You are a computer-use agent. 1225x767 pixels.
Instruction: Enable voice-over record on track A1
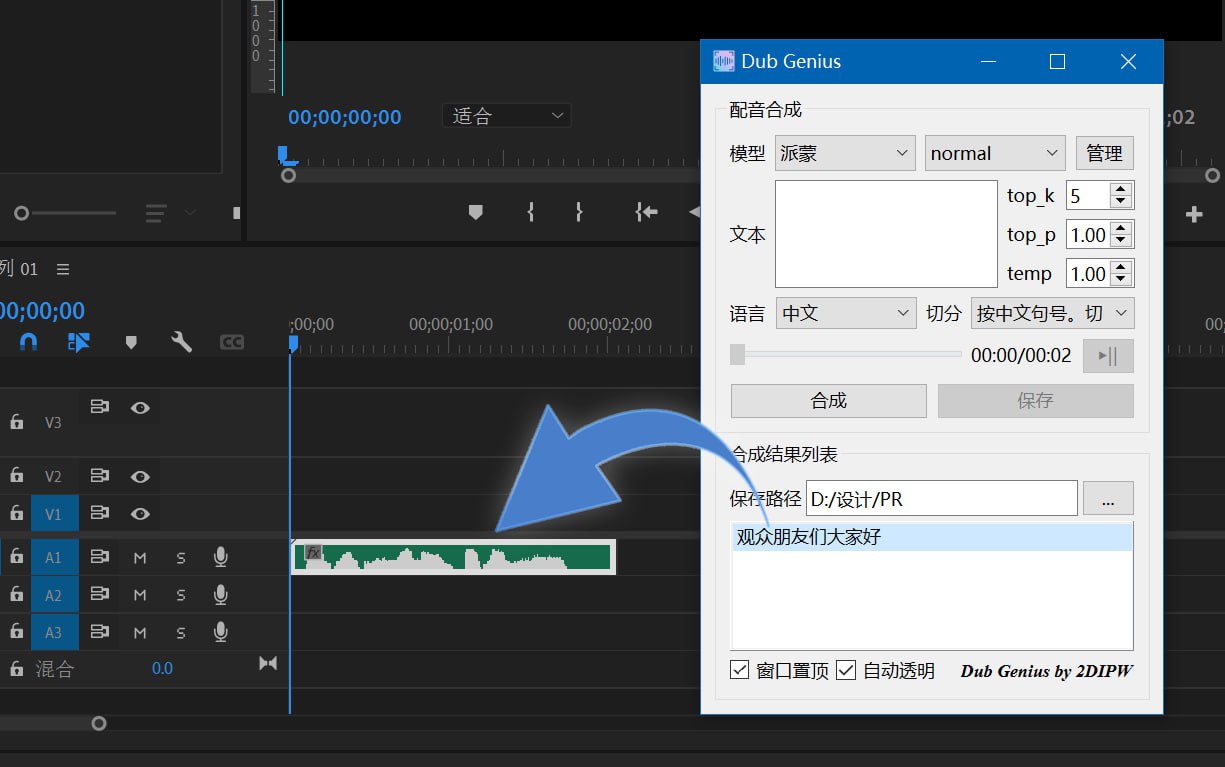pos(221,557)
